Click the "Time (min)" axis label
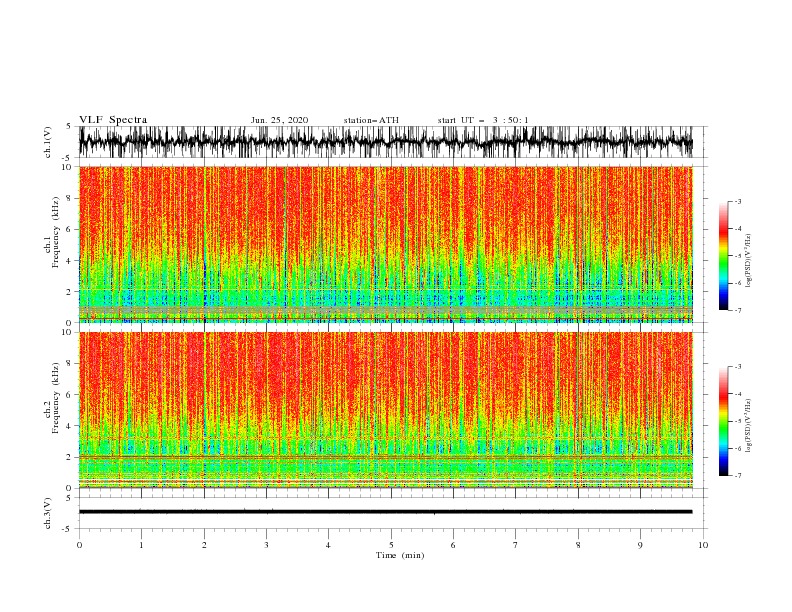The width and height of the screenshot is (792, 612). click(400, 555)
